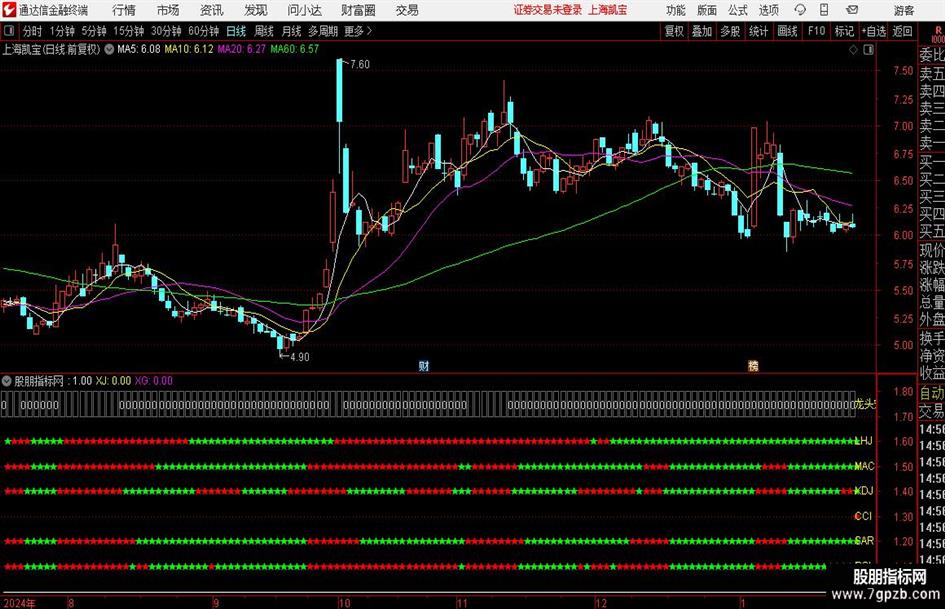Select the 日线 daily period tab

tap(236, 31)
